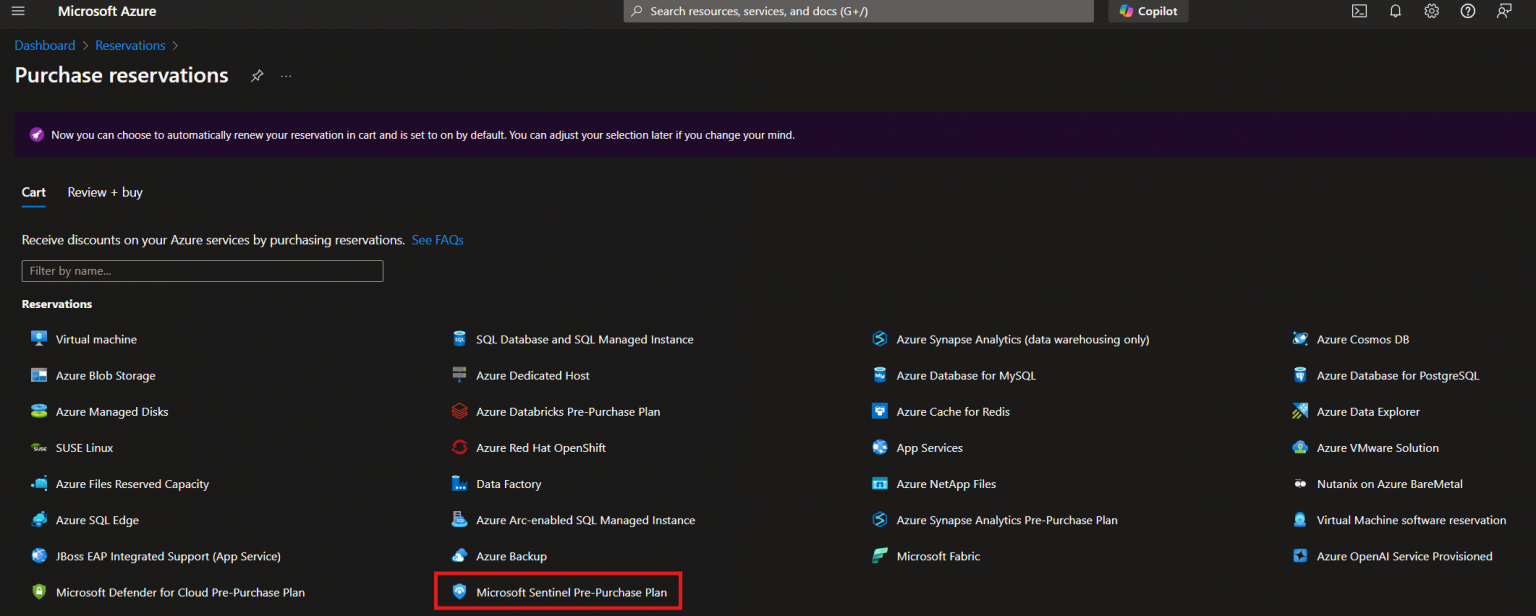This screenshot has height=616, width=1536.
Task: Navigate to Reservations breadcrumb
Action: pos(130,45)
